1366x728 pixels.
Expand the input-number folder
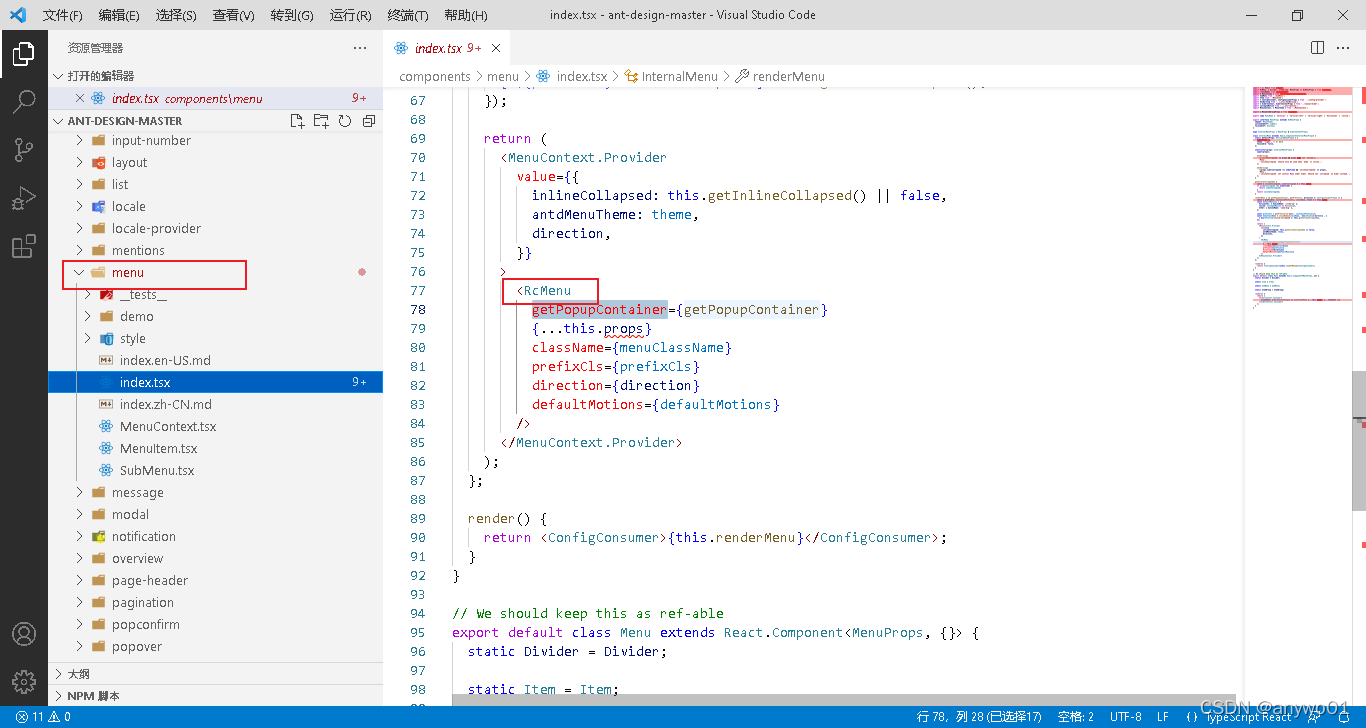tap(215, 141)
